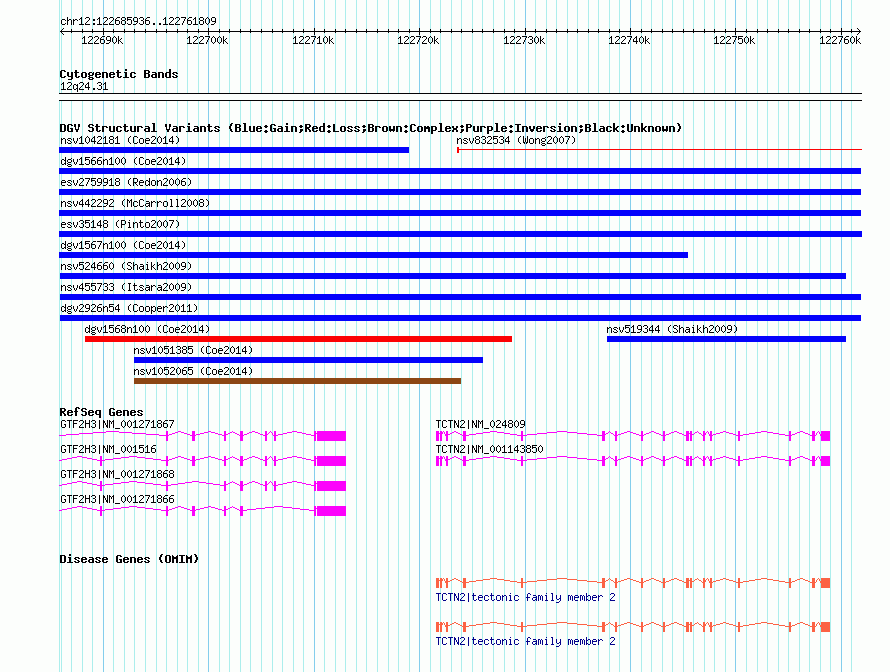Screen dimensions: 890x672
Task: Click the red nsv832534 loss line
Action: 660,150
